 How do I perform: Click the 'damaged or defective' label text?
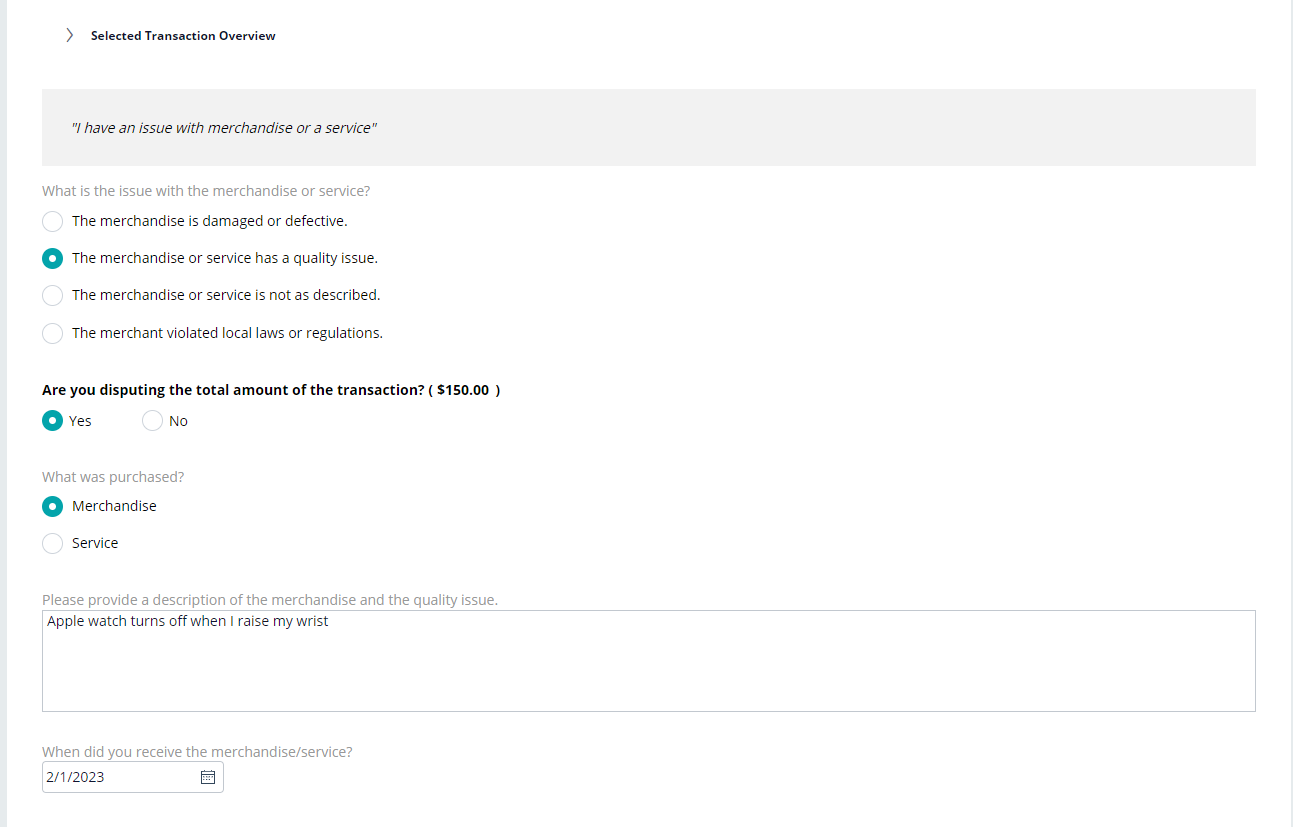click(x=210, y=221)
